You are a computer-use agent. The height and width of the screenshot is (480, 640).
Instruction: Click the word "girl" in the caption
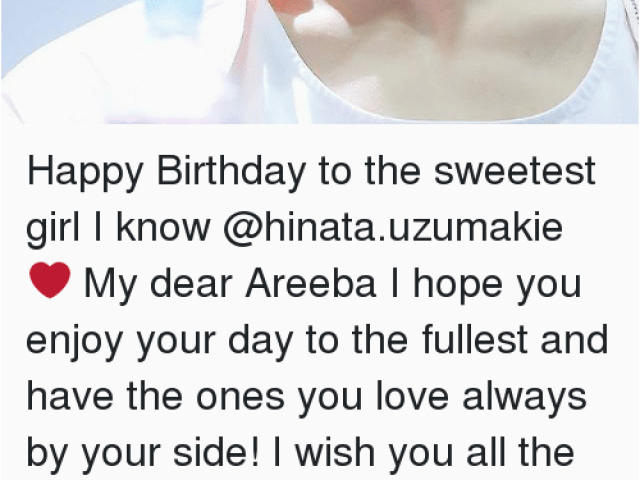click(53, 229)
